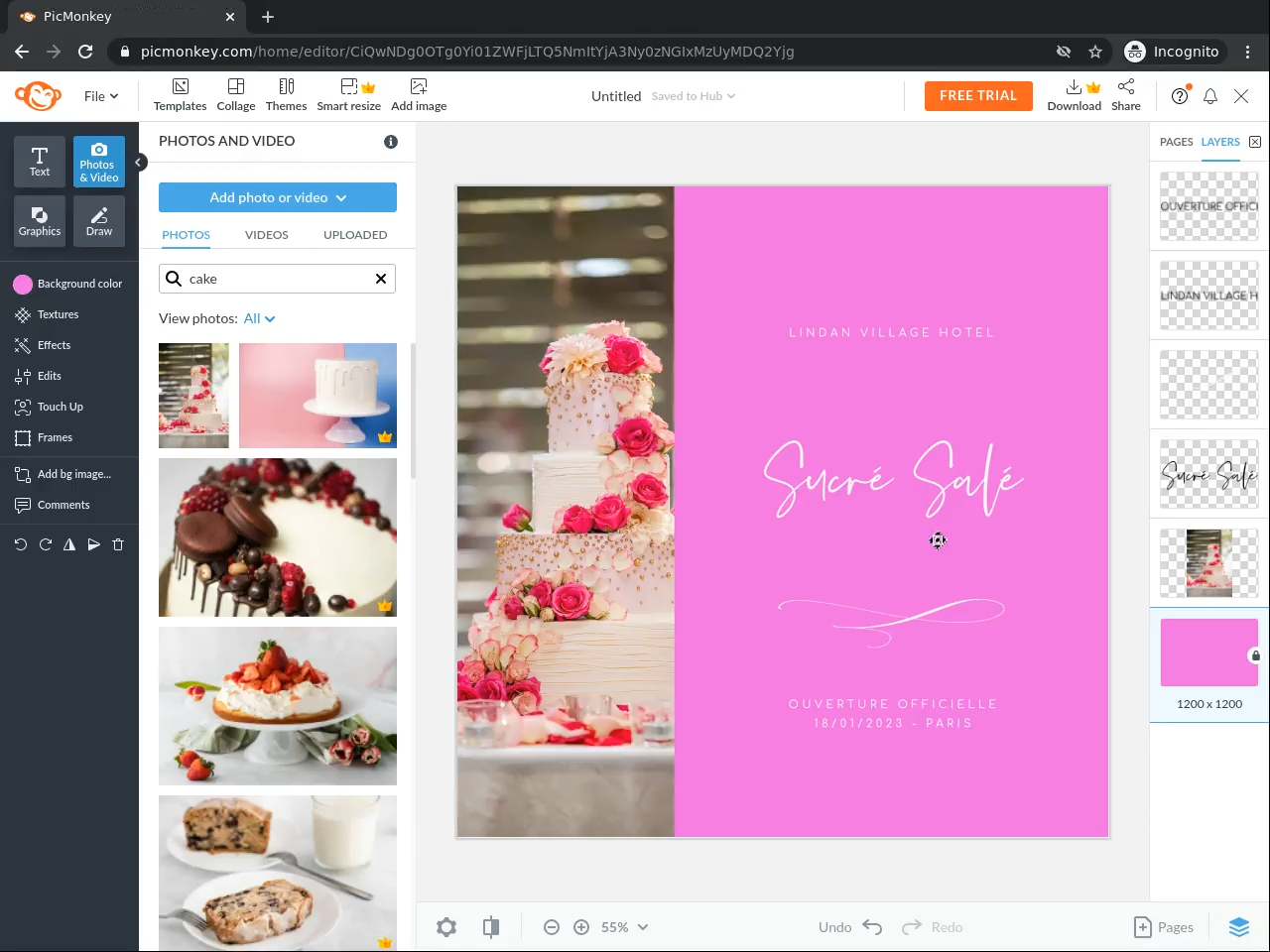
Task: Open the Themes tool
Action: [x=286, y=95]
